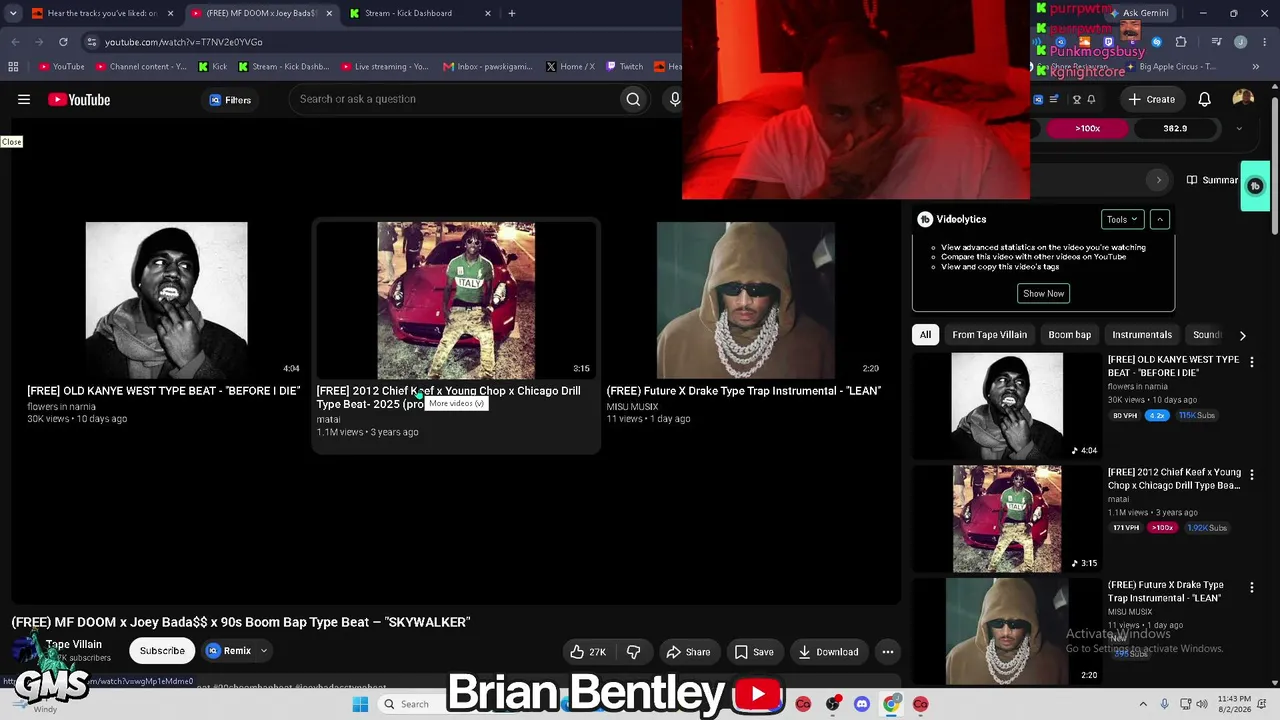
Task: Open the Summary panel button
Action: pos(1213,180)
